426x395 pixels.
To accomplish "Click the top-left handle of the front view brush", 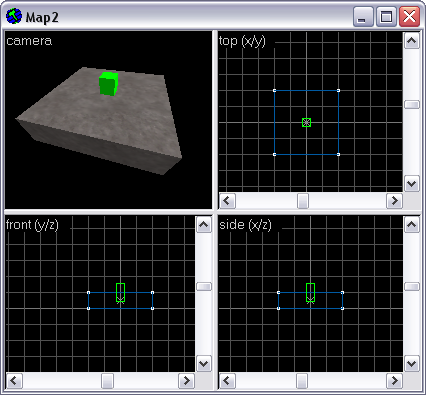I will tap(88, 292).
